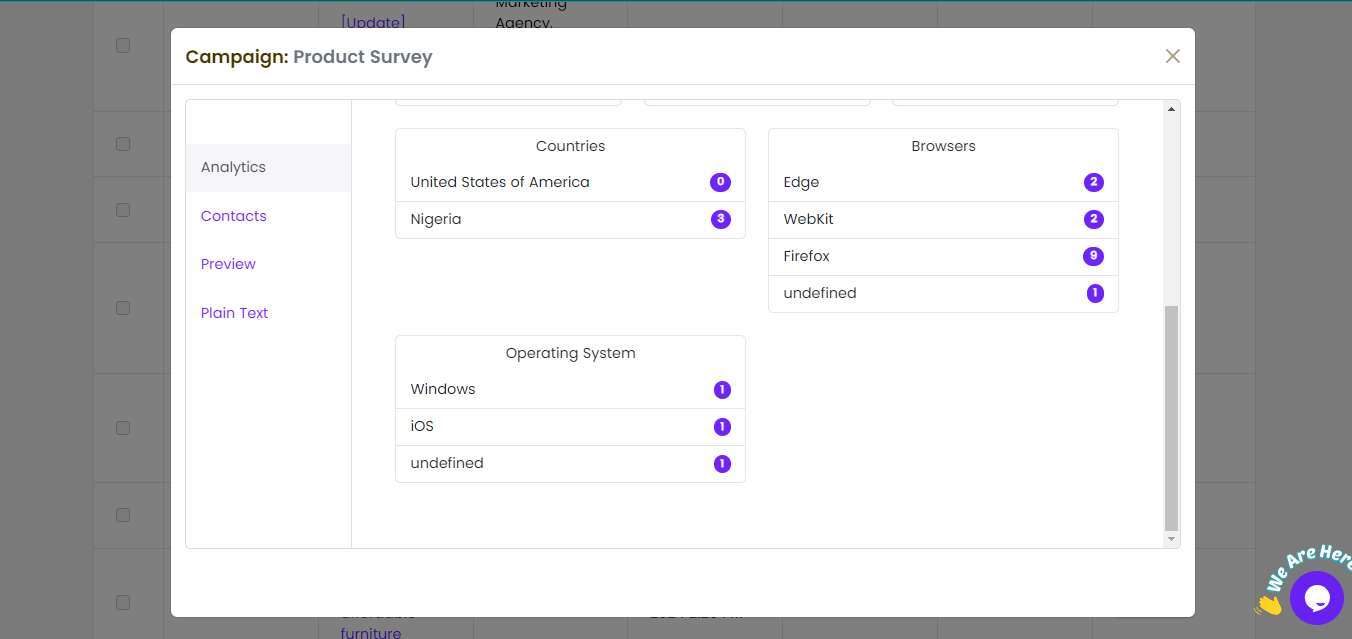Viewport: 1352px width, 639px height.
Task: Click the modal's vertical scrollbar thumb
Action: (1172, 418)
